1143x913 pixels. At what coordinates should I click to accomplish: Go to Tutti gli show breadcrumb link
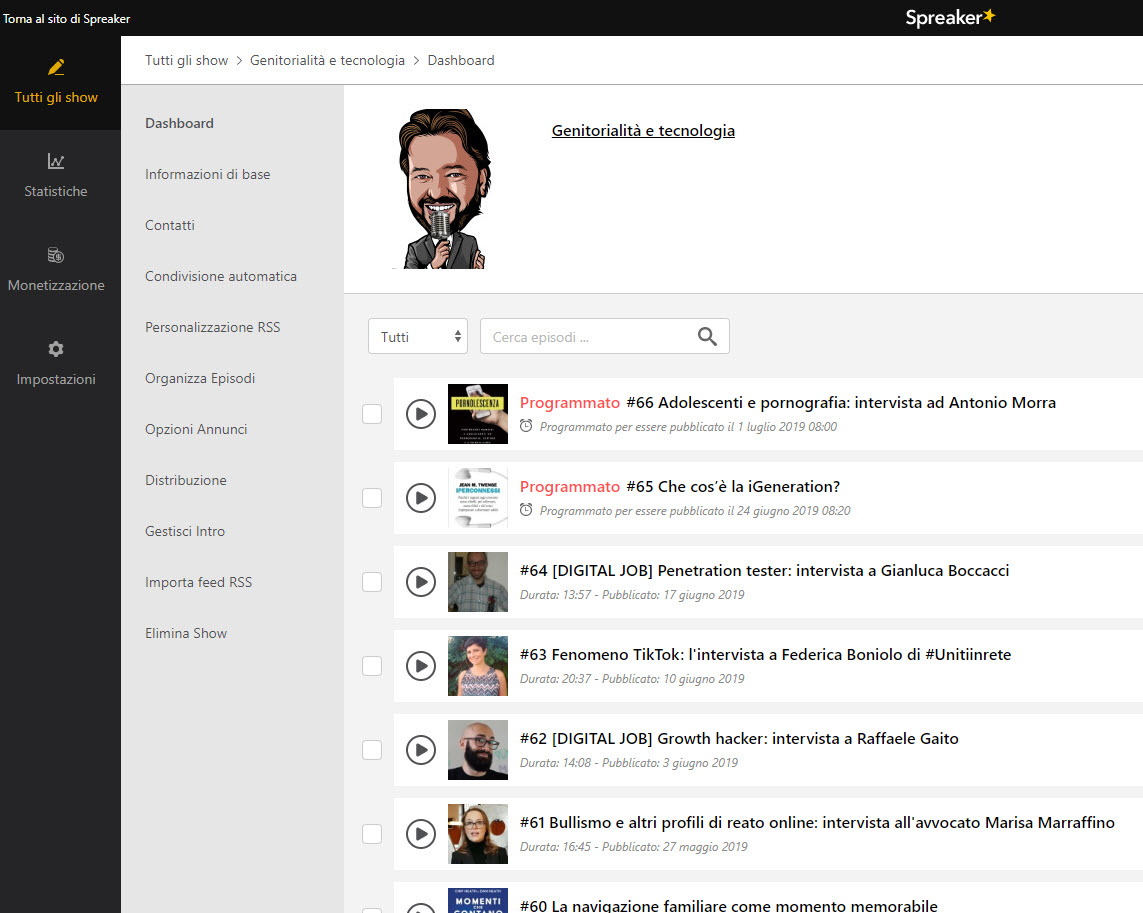point(187,61)
